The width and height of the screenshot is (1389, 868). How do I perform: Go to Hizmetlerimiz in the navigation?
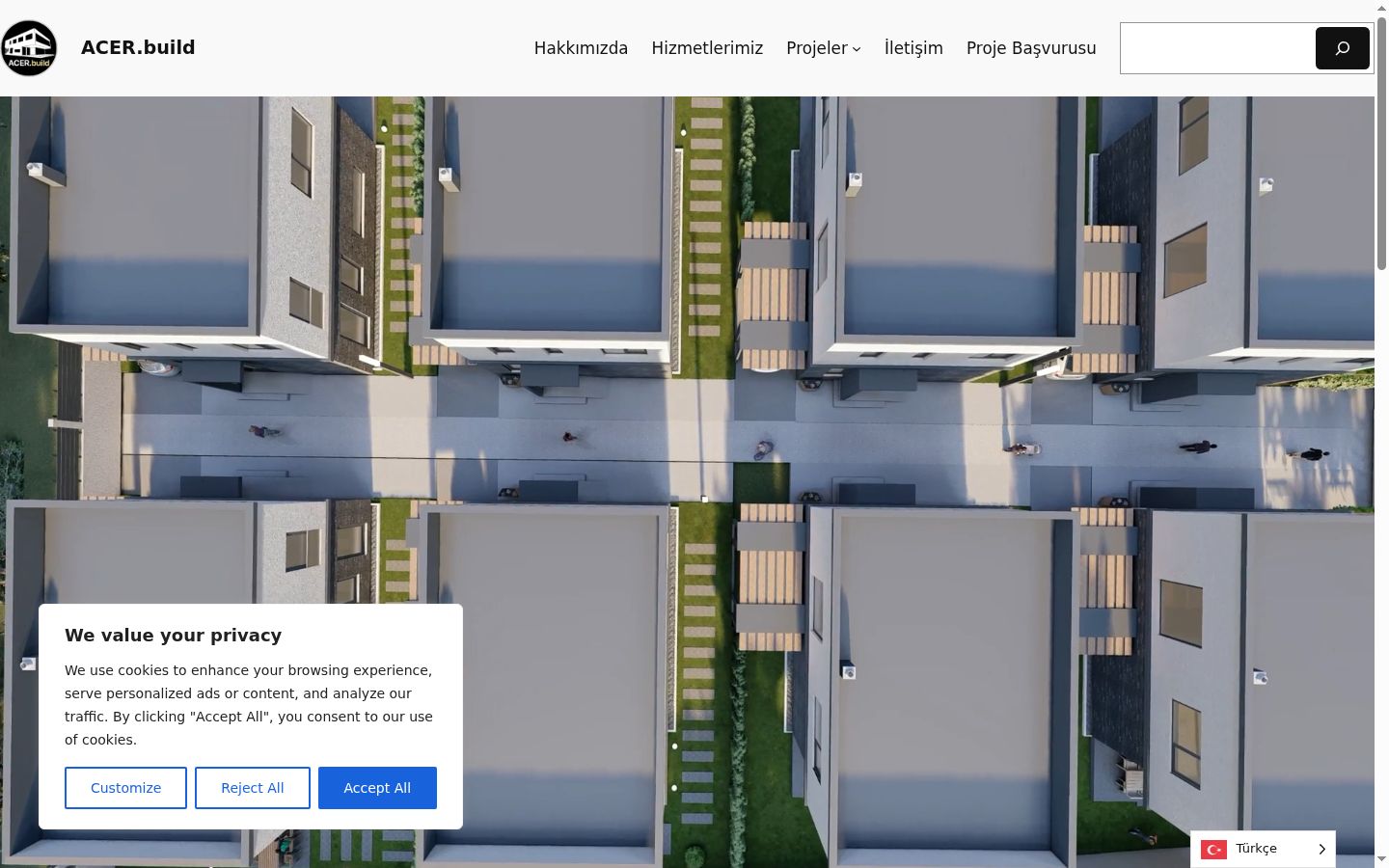tap(707, 48)
